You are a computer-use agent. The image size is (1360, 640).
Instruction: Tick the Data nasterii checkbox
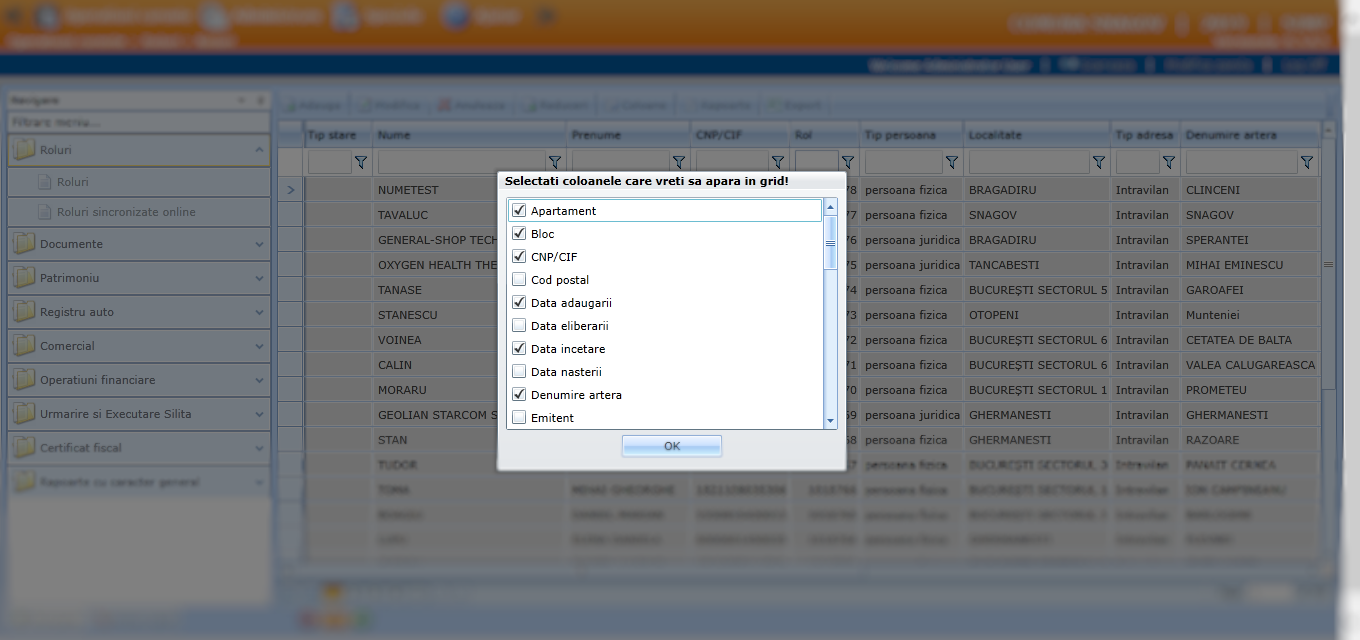point(519,372)
